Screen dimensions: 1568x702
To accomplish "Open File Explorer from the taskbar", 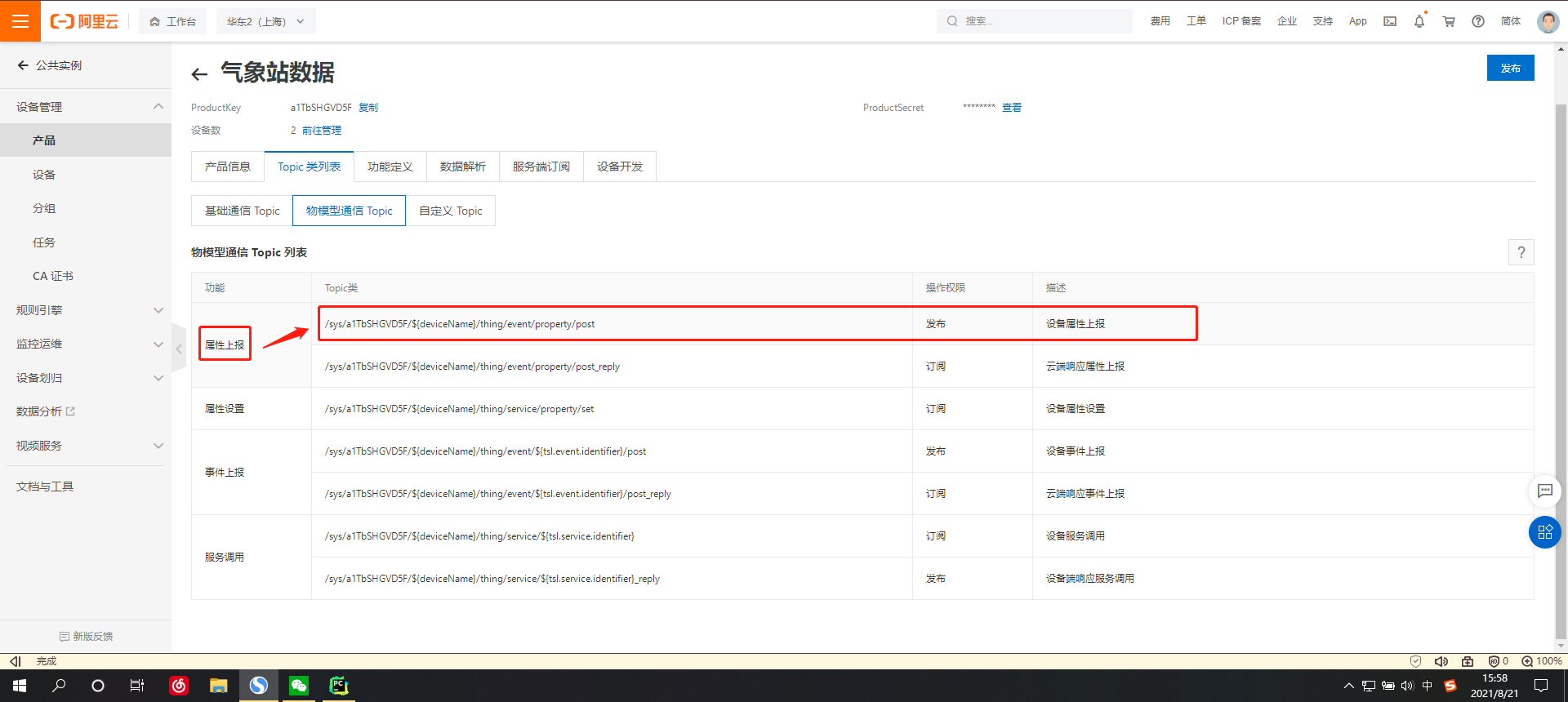I will (x=218, y=686).
